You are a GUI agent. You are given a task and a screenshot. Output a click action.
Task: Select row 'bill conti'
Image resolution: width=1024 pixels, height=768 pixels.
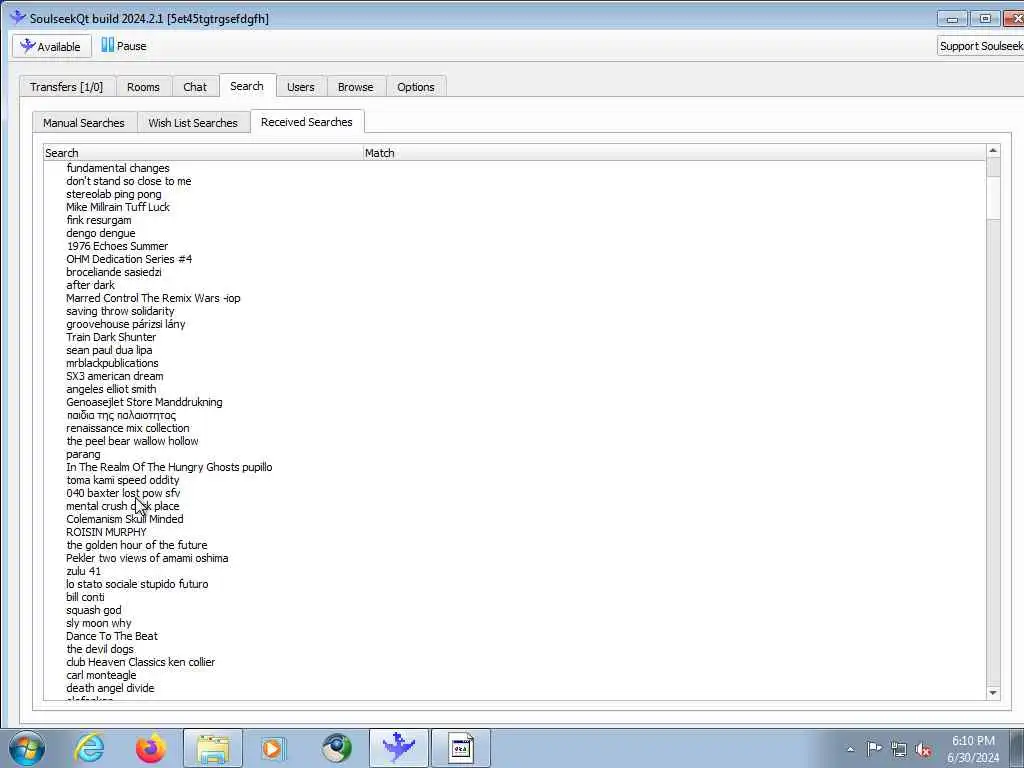pyautogui.click(x=514, y=597)
